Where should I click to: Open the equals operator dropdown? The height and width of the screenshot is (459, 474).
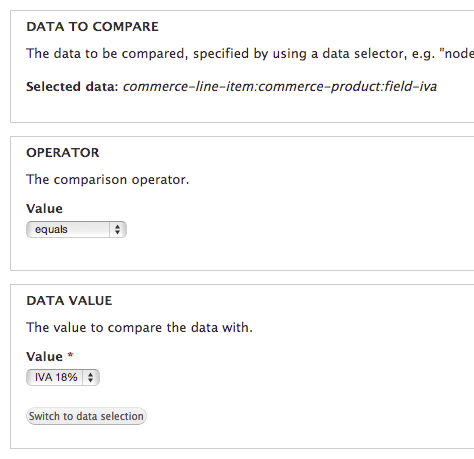coord(76,229)
